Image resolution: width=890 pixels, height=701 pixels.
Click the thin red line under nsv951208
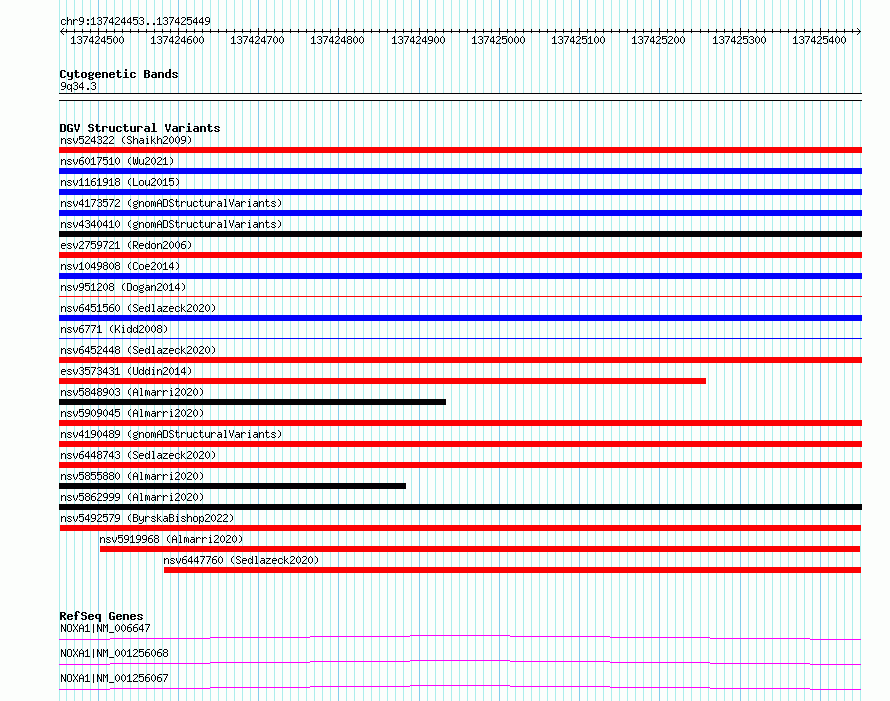(x=460, y=296)
